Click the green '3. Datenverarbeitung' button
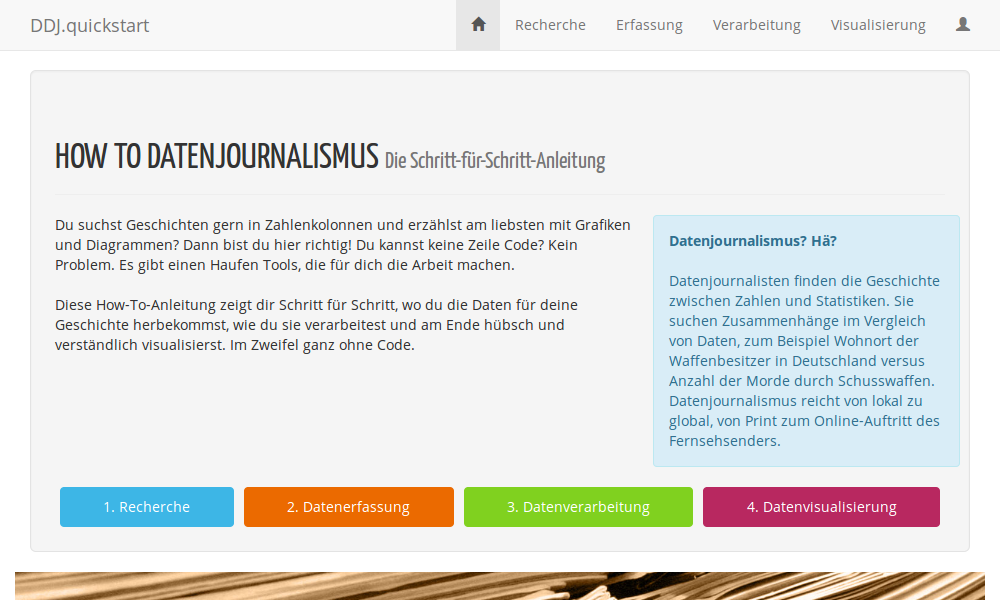 pyautogui.click(x=578, y=507)
